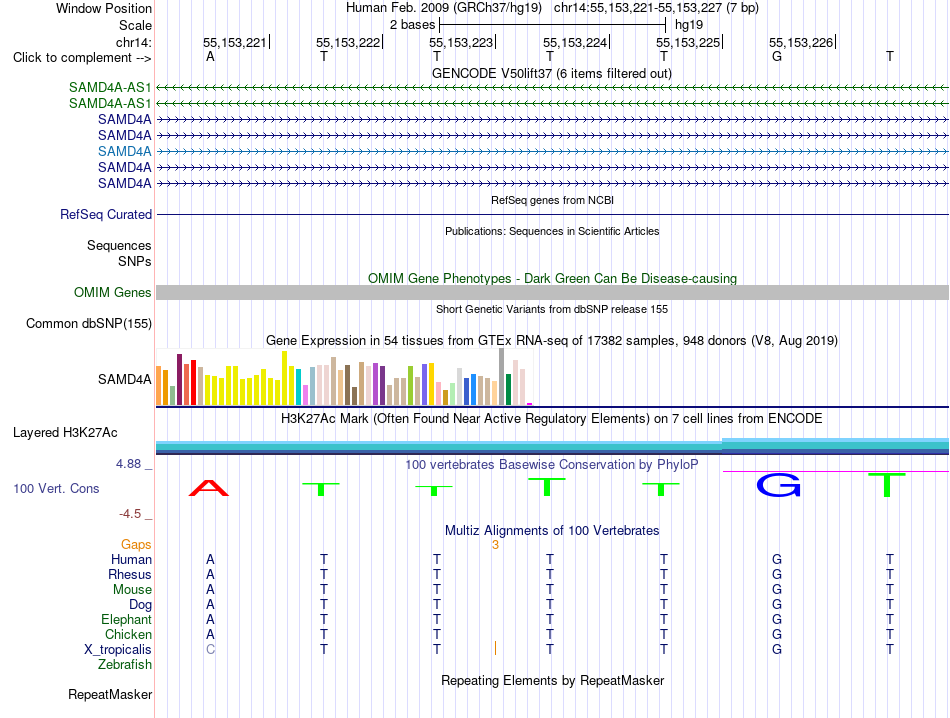Viewport: 950px width, 718px height.
Task: Click the -4.5 PhyloP lower value
Action: (130, 514)
